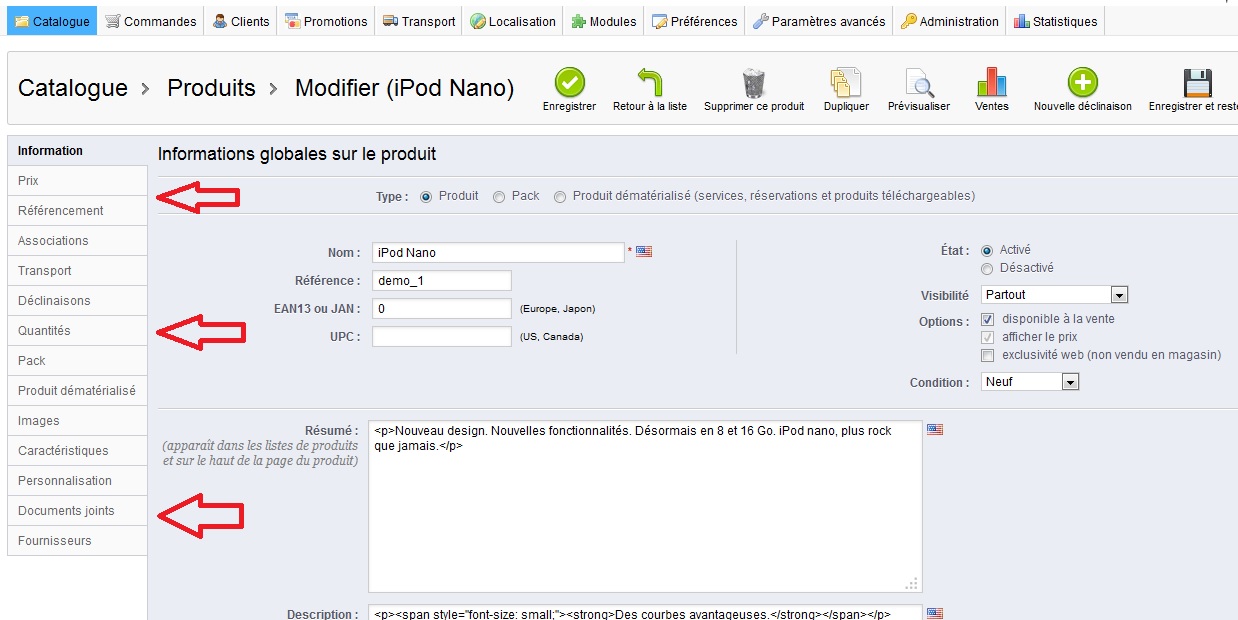Select the Associations side tab
1238x620 pixels.
point(77,241)
